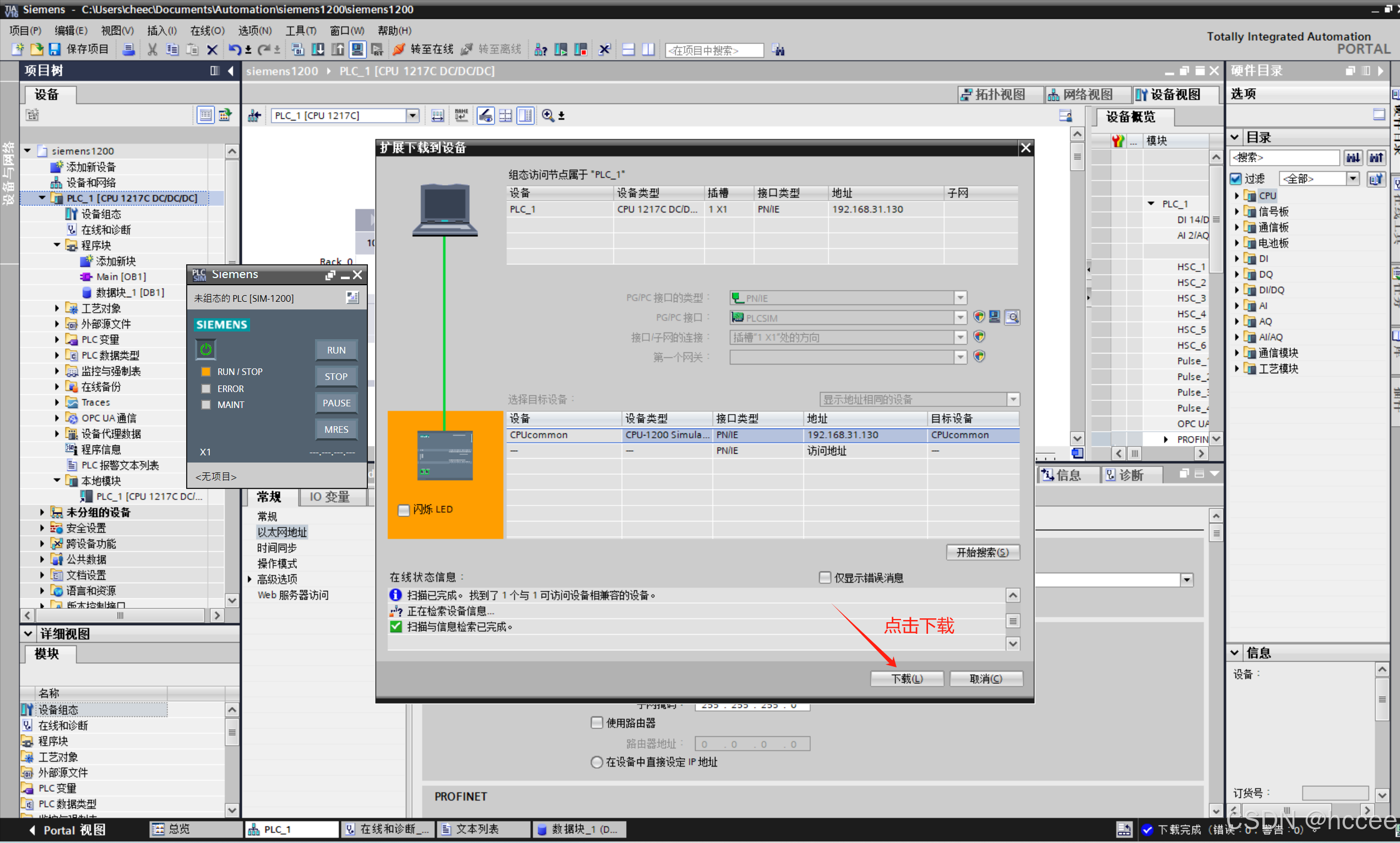This screenshot has width=1400, height=843.
Task: Open the Online menu
Action: click(207, 30)
